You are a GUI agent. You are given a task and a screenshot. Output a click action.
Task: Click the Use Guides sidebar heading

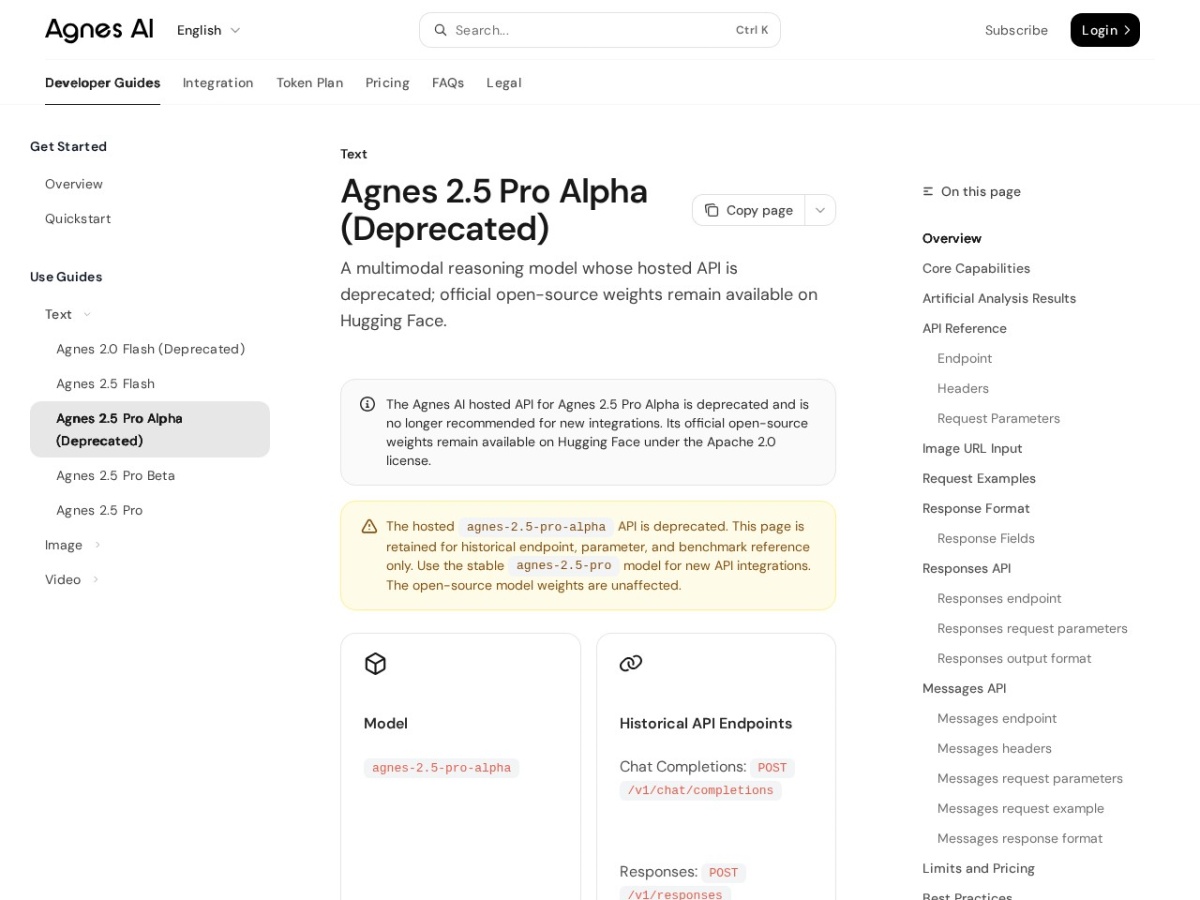click(66, 276)
